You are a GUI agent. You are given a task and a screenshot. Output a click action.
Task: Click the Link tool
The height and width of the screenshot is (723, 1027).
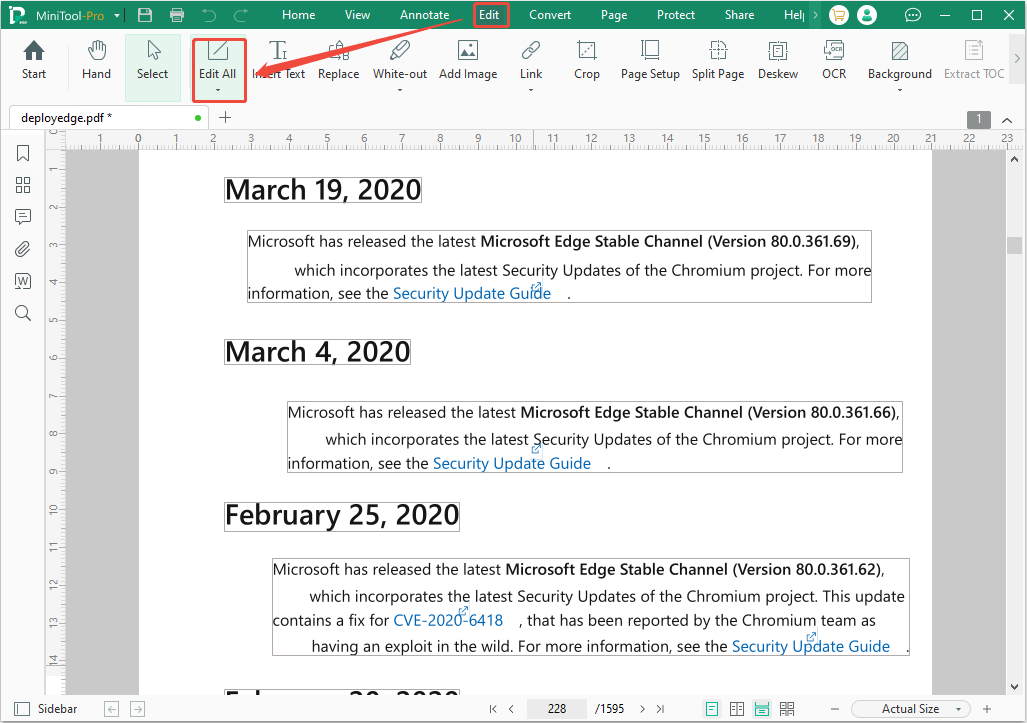coord(531,60)
